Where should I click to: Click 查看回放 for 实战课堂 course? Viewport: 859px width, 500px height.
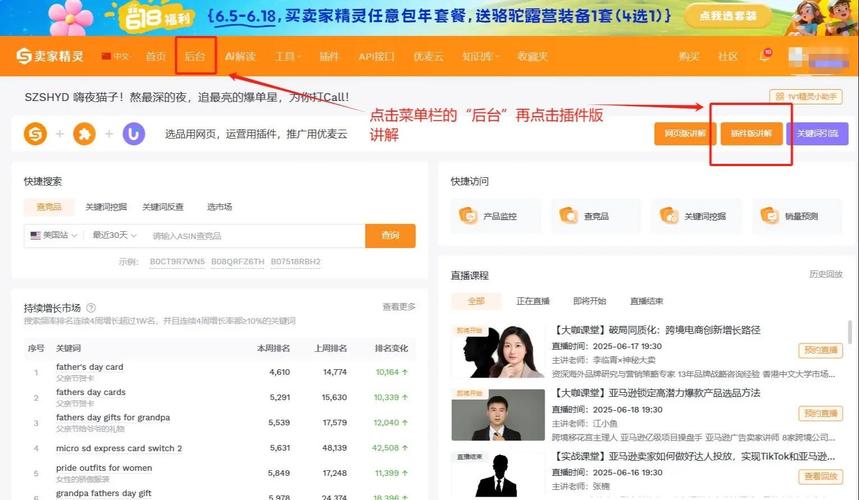(820, 476)
